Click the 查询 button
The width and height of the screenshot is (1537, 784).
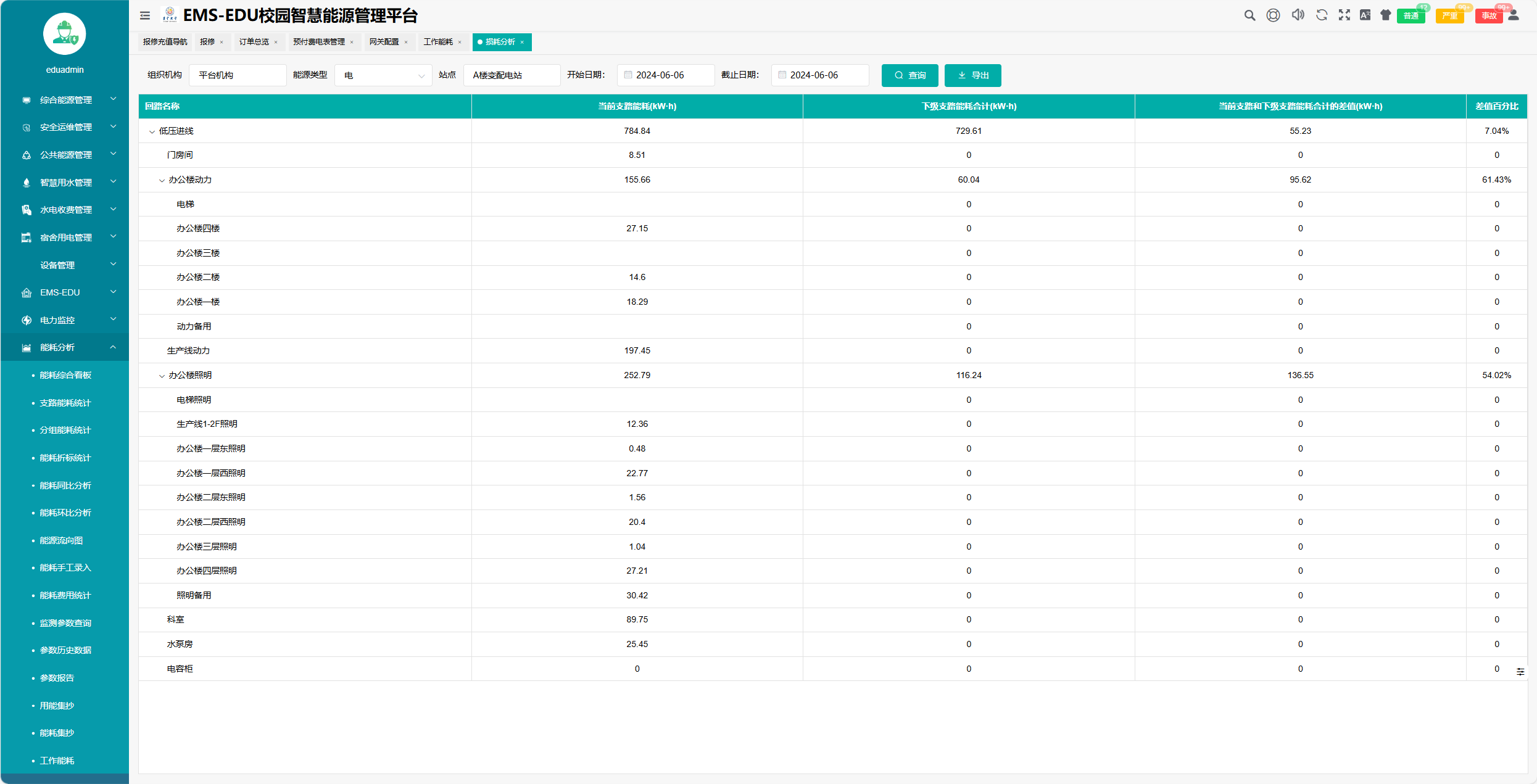click(x=909, y=75)
